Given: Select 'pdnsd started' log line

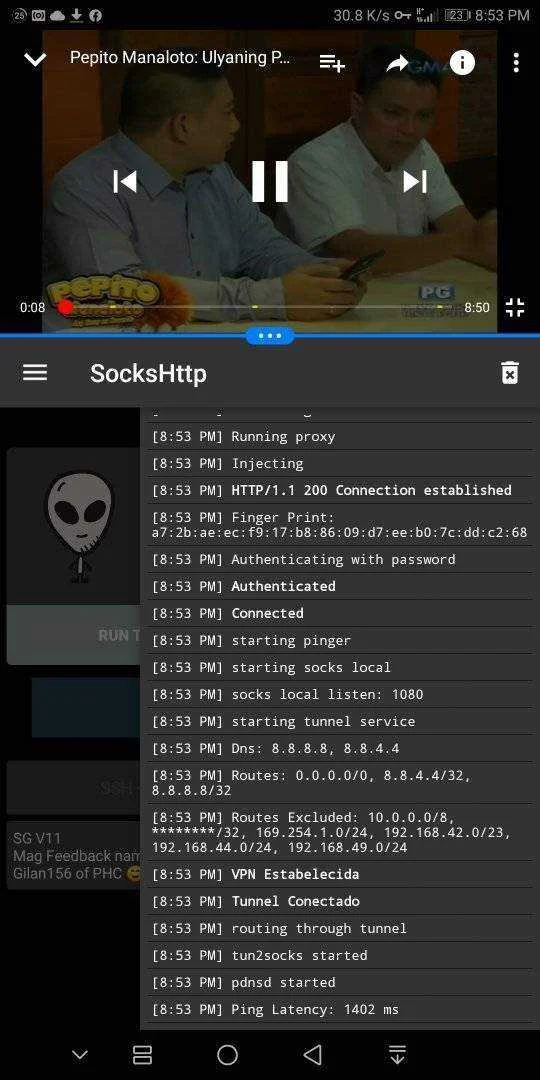Looking at the screenshot, I should pos(340,982).
